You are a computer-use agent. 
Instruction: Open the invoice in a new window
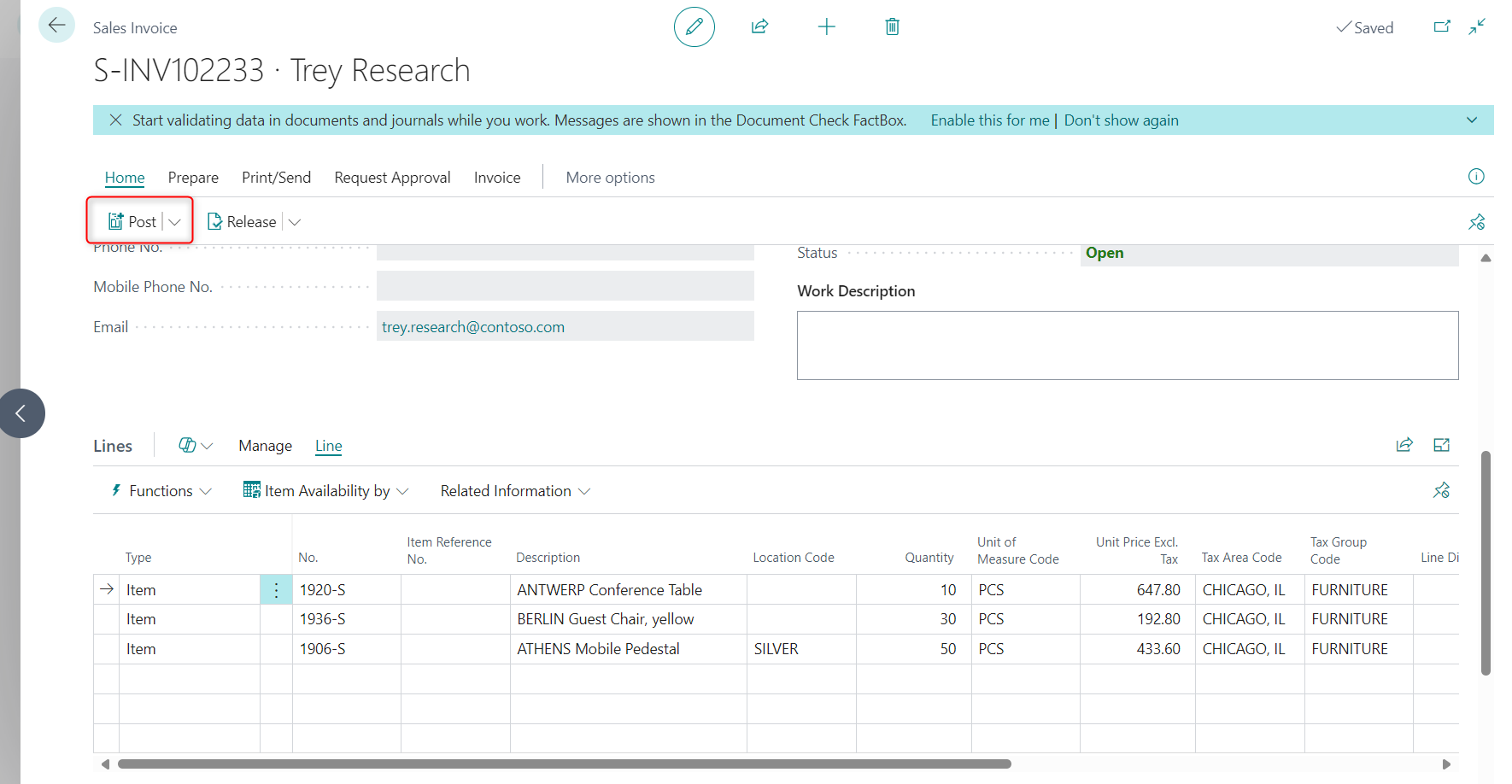point(1442,26)
